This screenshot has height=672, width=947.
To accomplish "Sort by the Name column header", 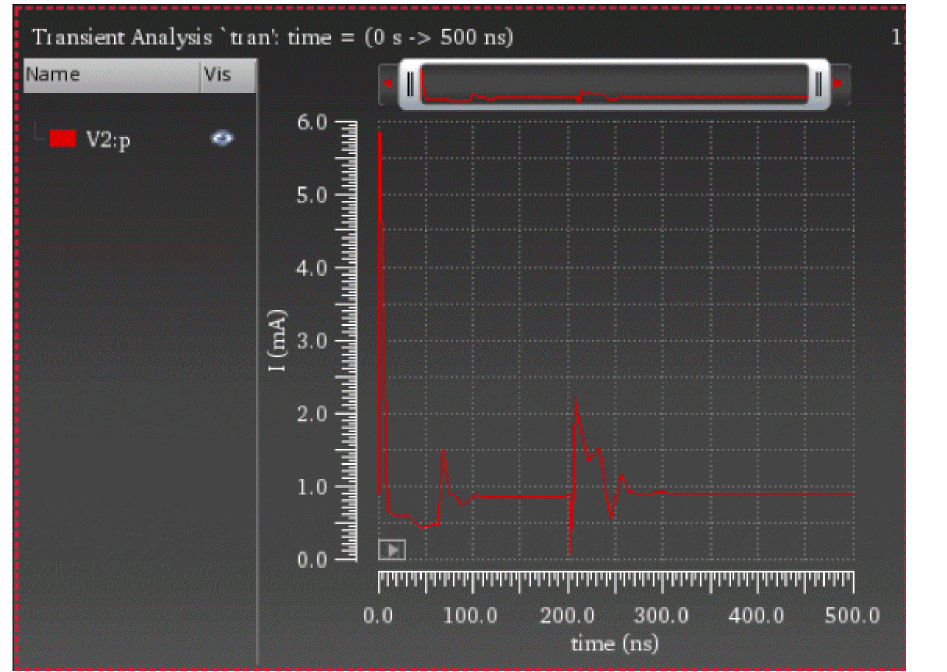I will pos(112,75).
